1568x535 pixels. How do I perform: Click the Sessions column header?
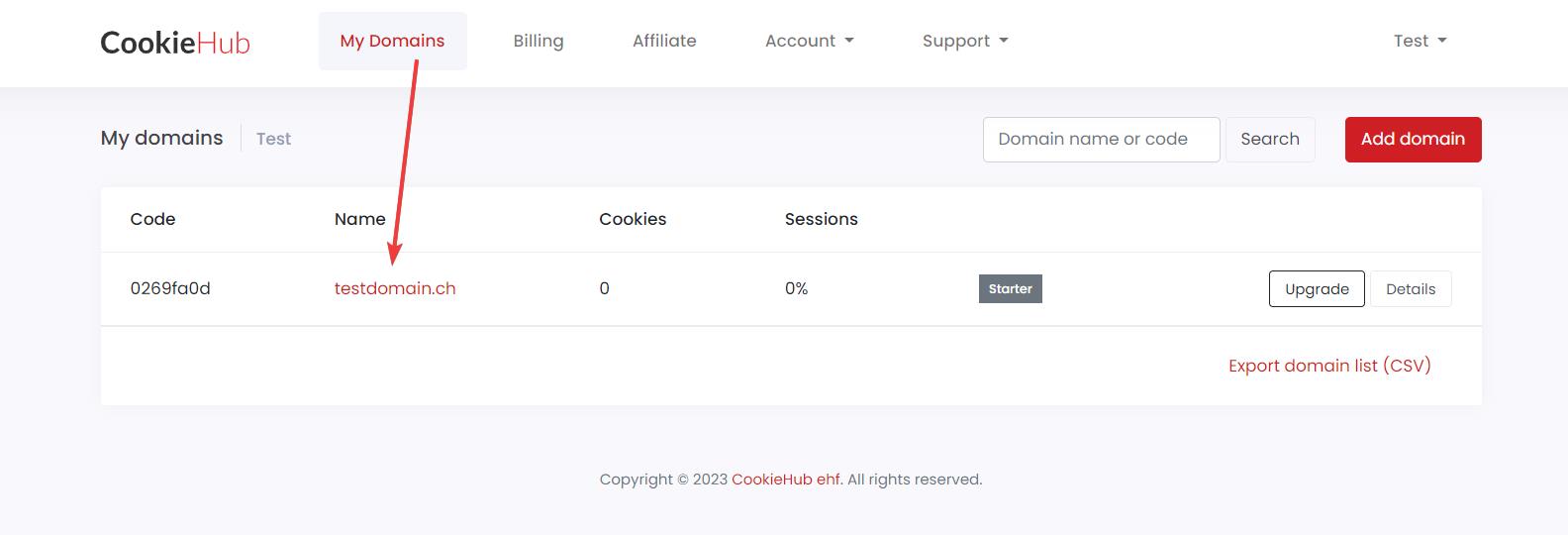coord(822,219)
